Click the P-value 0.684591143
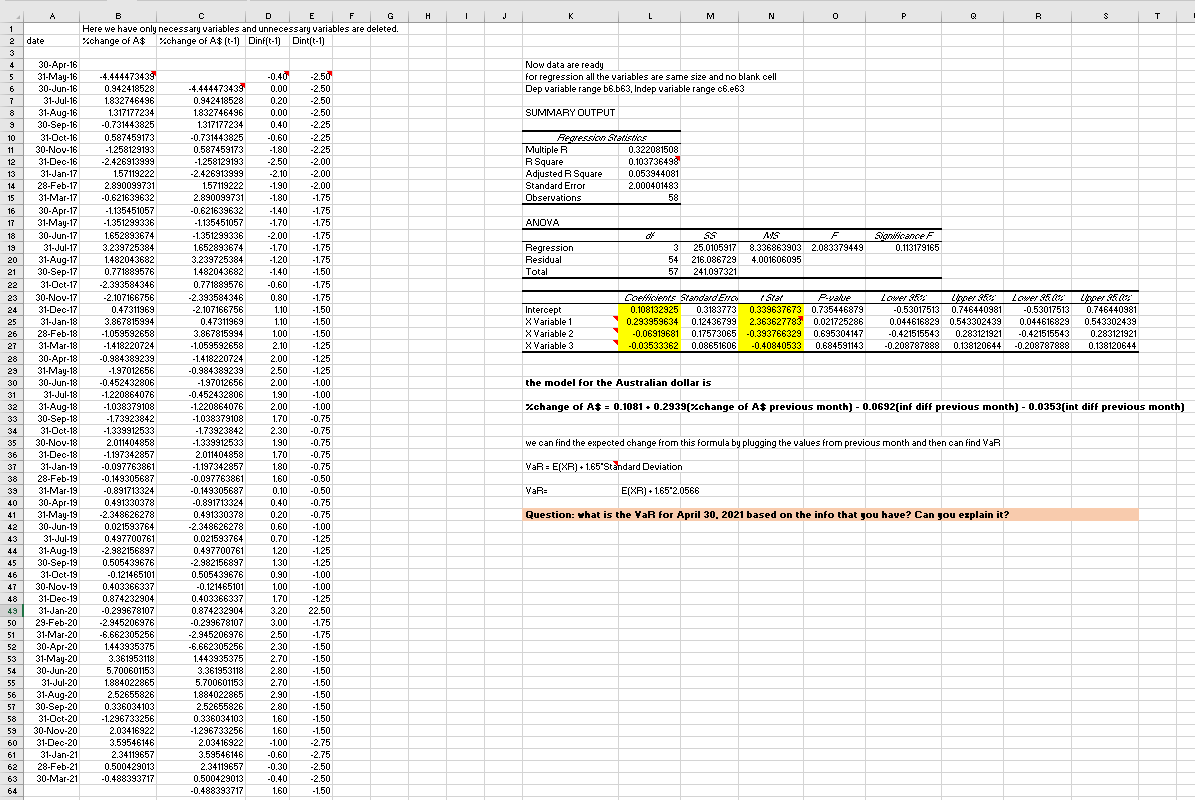 coord(835,346)
